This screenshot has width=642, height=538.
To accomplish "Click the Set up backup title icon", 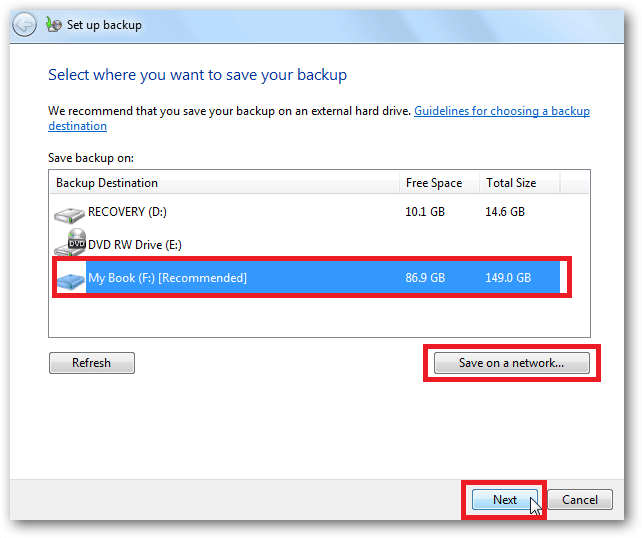I will [x=54, y=25].
